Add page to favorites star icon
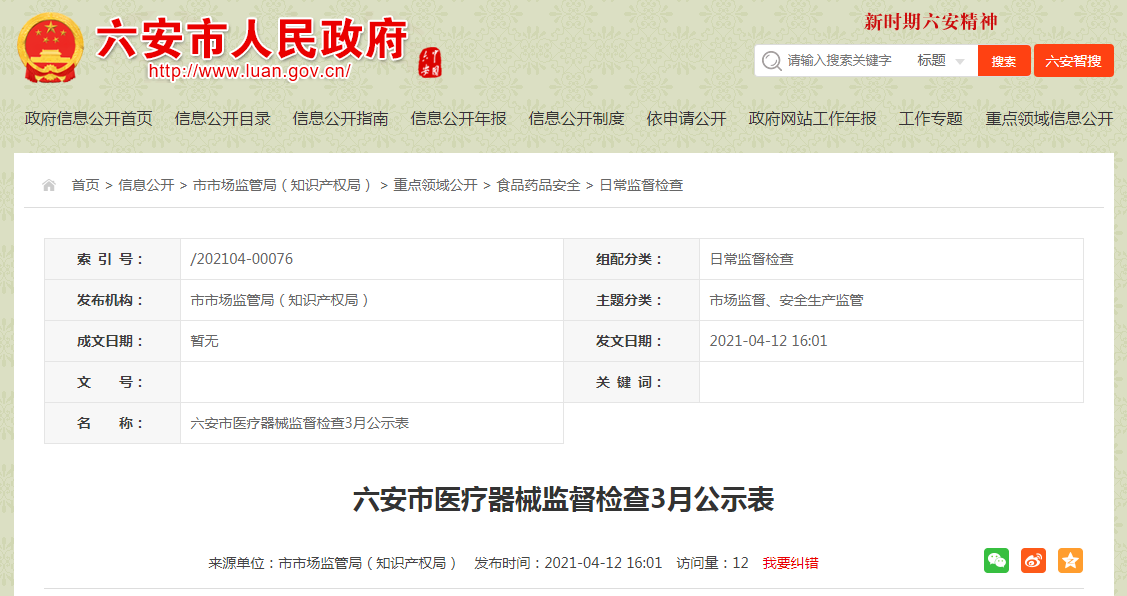The image size is (1127, 596). (1070, 561)
